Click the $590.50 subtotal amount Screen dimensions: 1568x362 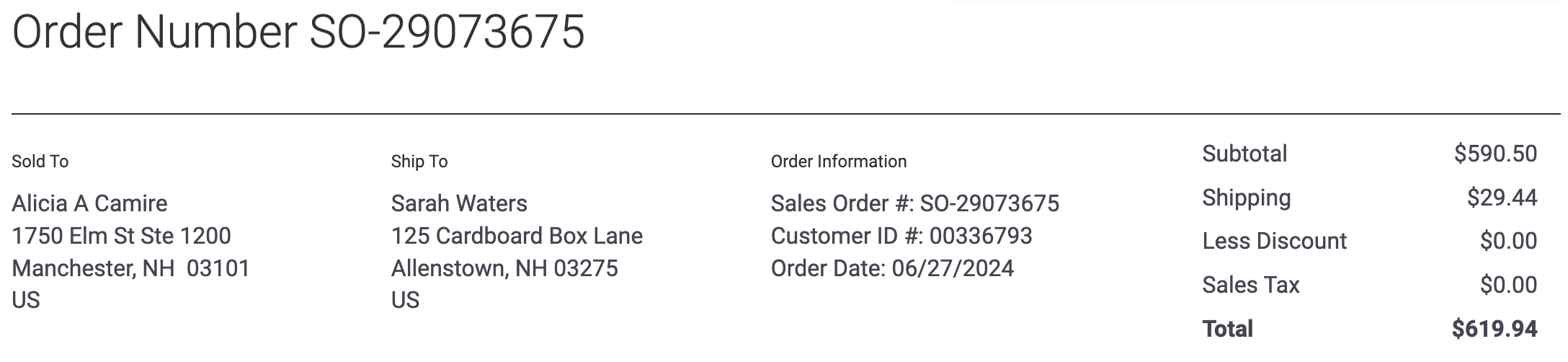click(x=1496, y=154)
